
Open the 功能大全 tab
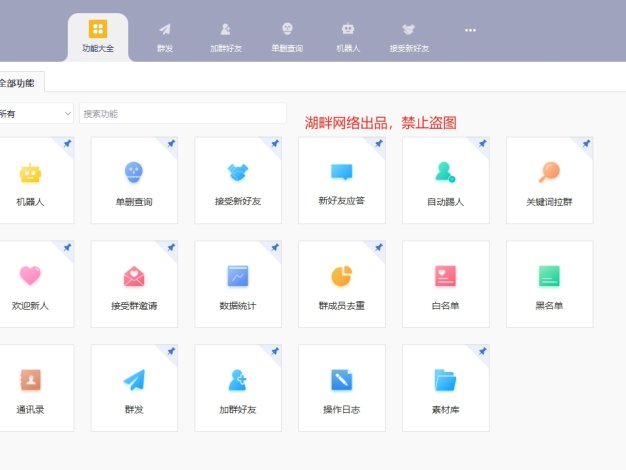[x=98, y=37]
